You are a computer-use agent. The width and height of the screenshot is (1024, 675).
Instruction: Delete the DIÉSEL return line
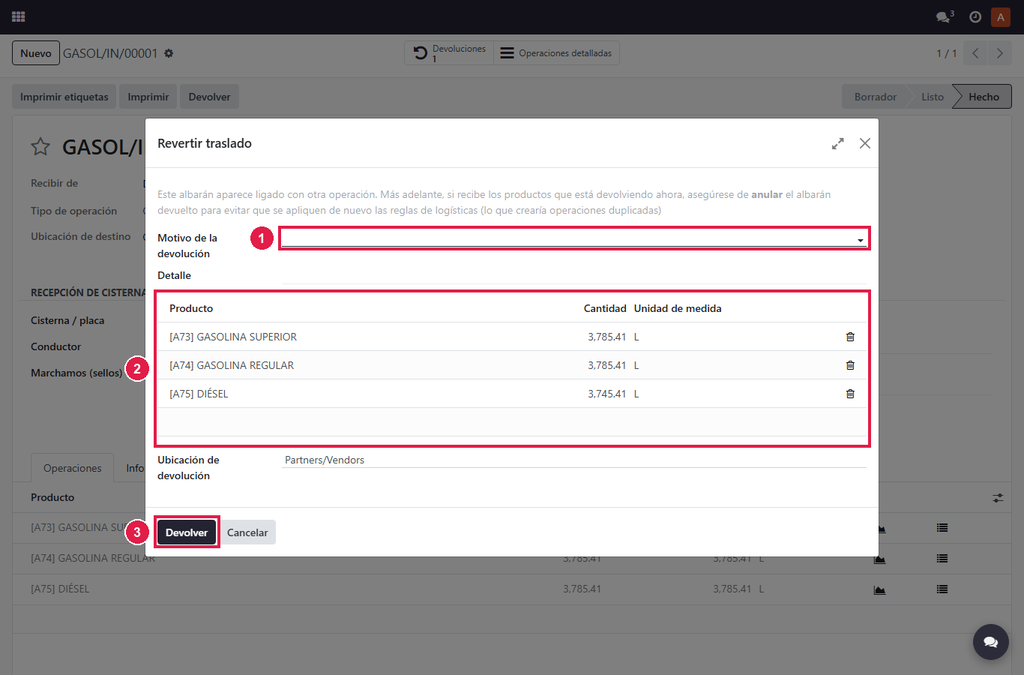pyautogui.click(x=850, y=394)
